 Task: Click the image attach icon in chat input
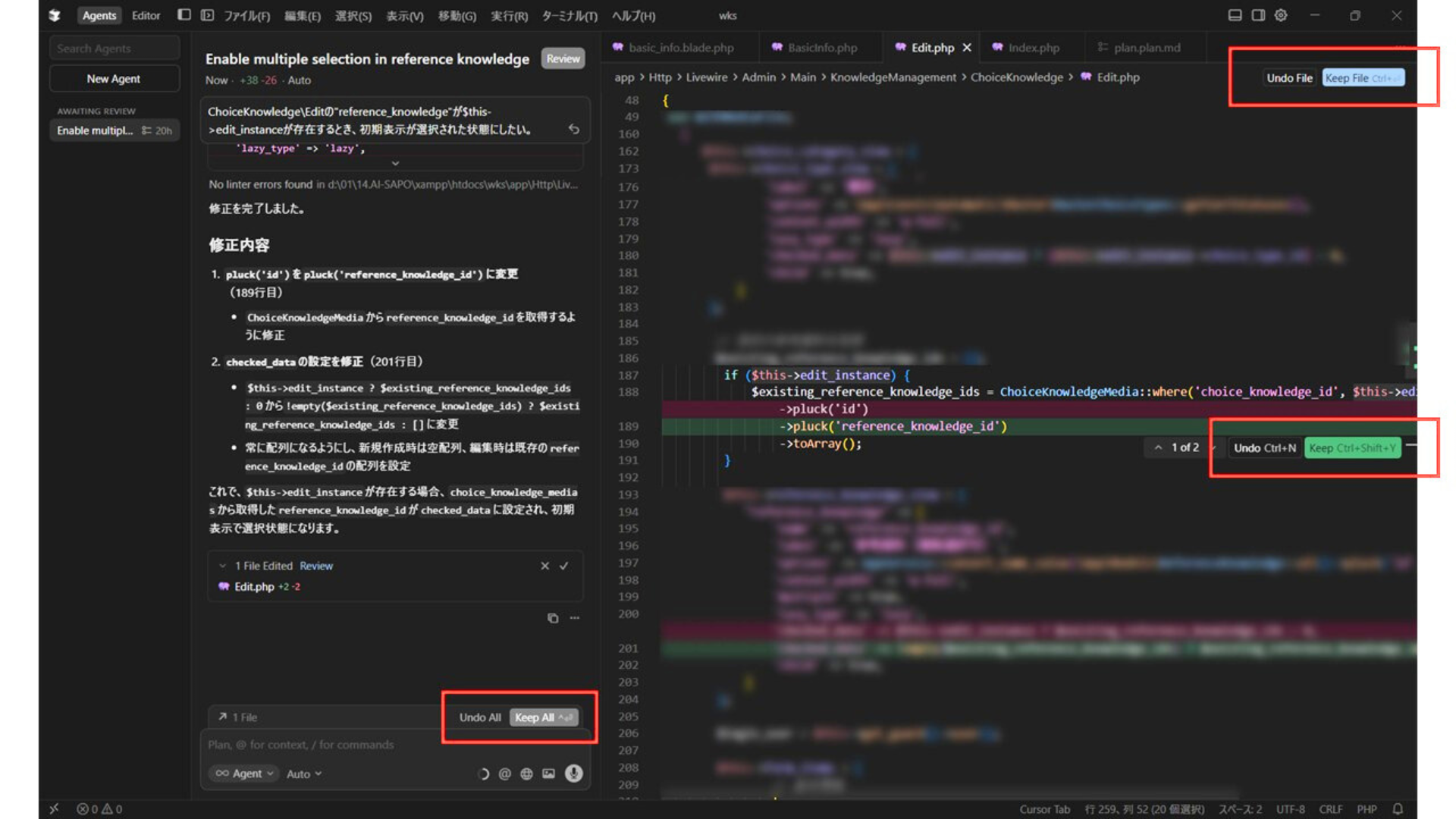click(x=548, y=773)
